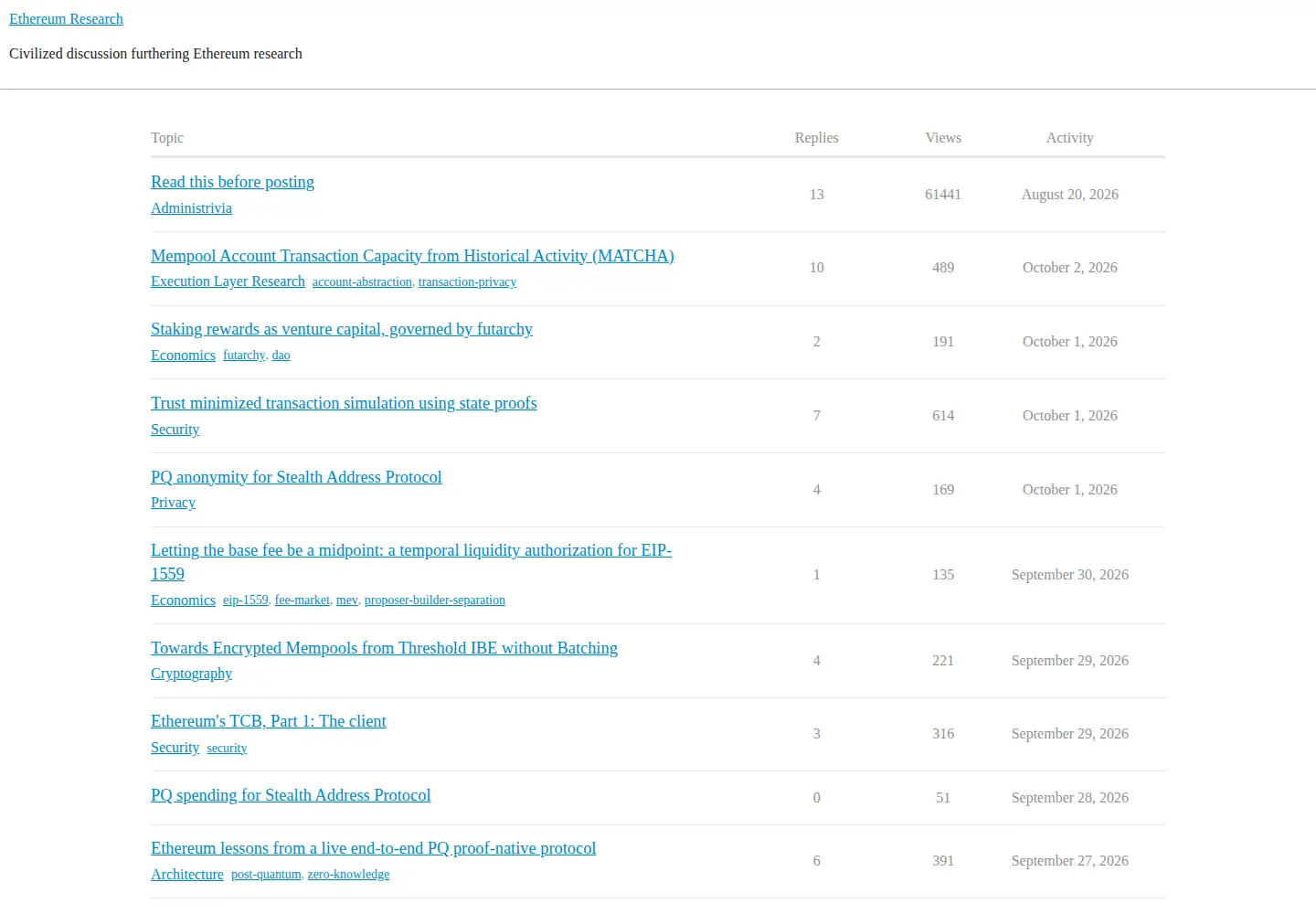This screenshot has width=1316, height=914.
Task: Go to the Privacy category
Action: click(173, 503)
